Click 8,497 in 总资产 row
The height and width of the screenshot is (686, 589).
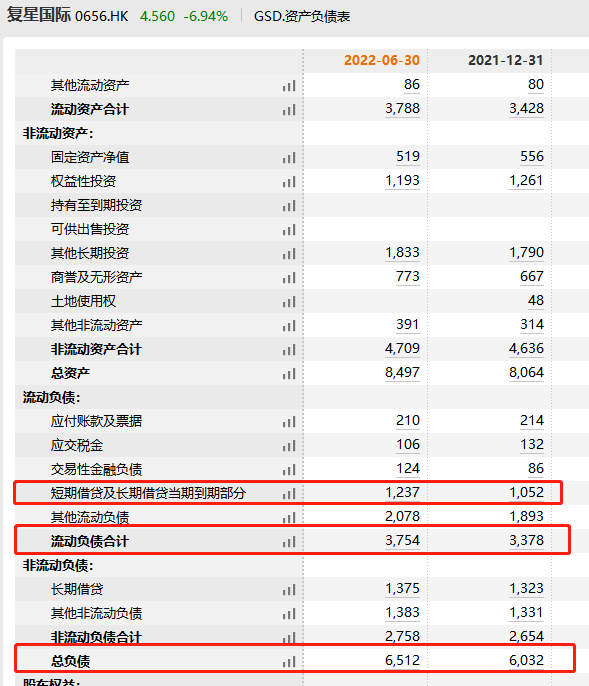tap(402, 373)
